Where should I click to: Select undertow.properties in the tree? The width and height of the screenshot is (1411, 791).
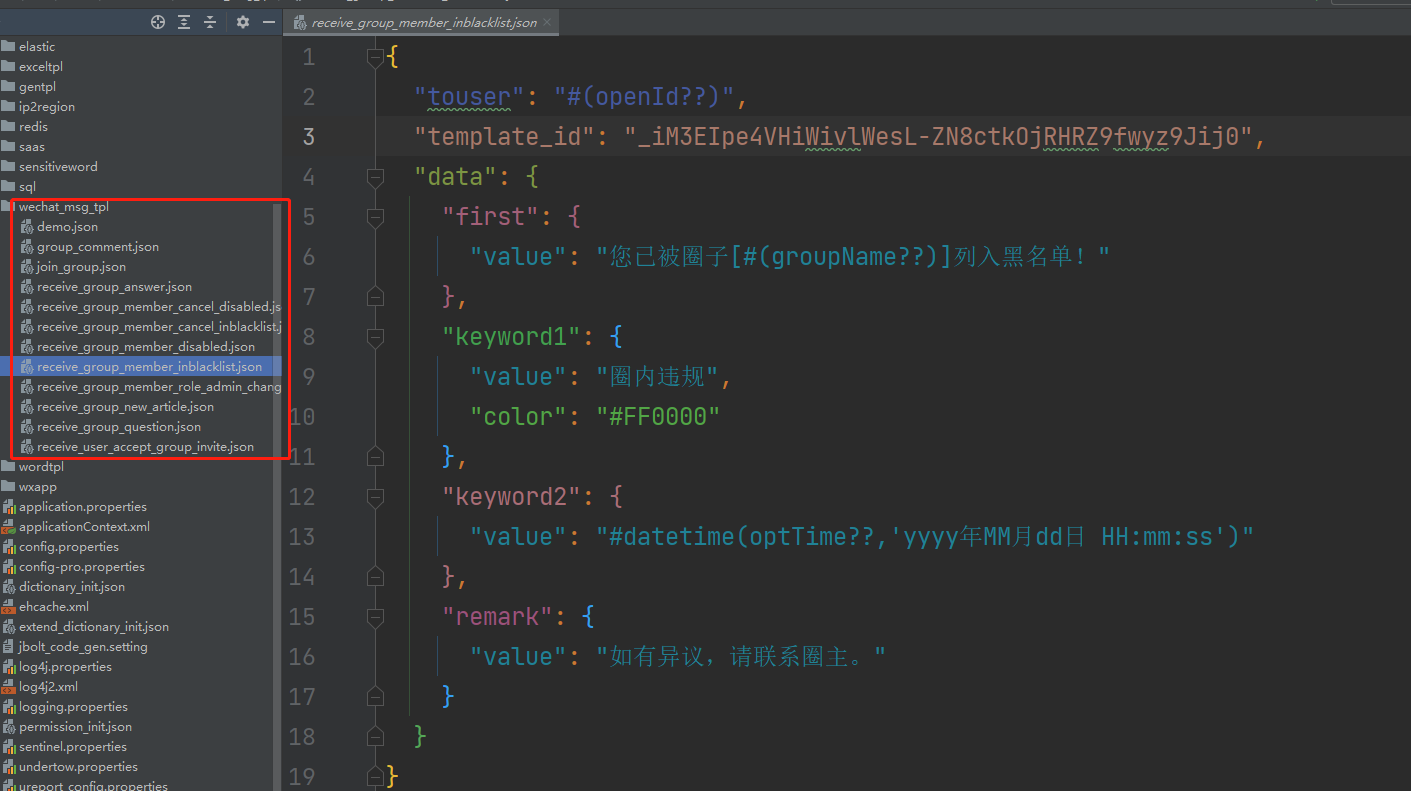pyautogui.click(x=78, y=767)
